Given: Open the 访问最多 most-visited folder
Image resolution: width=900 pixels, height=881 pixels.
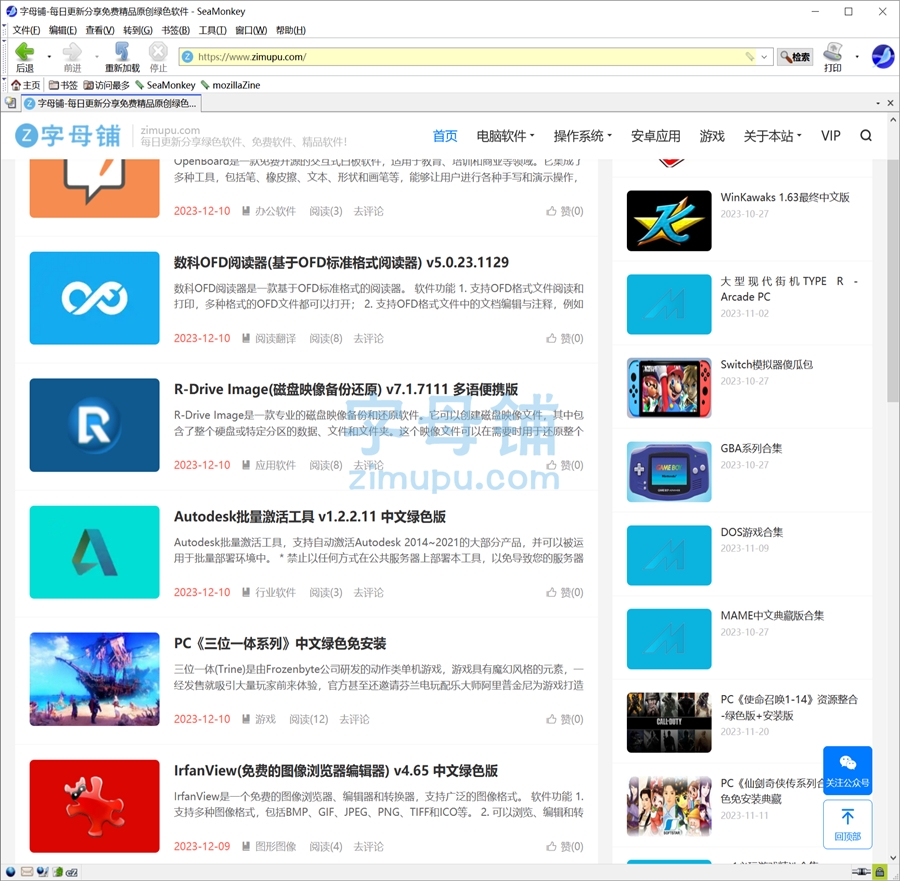Looking at the screenshot, I should tap(106, 85).
